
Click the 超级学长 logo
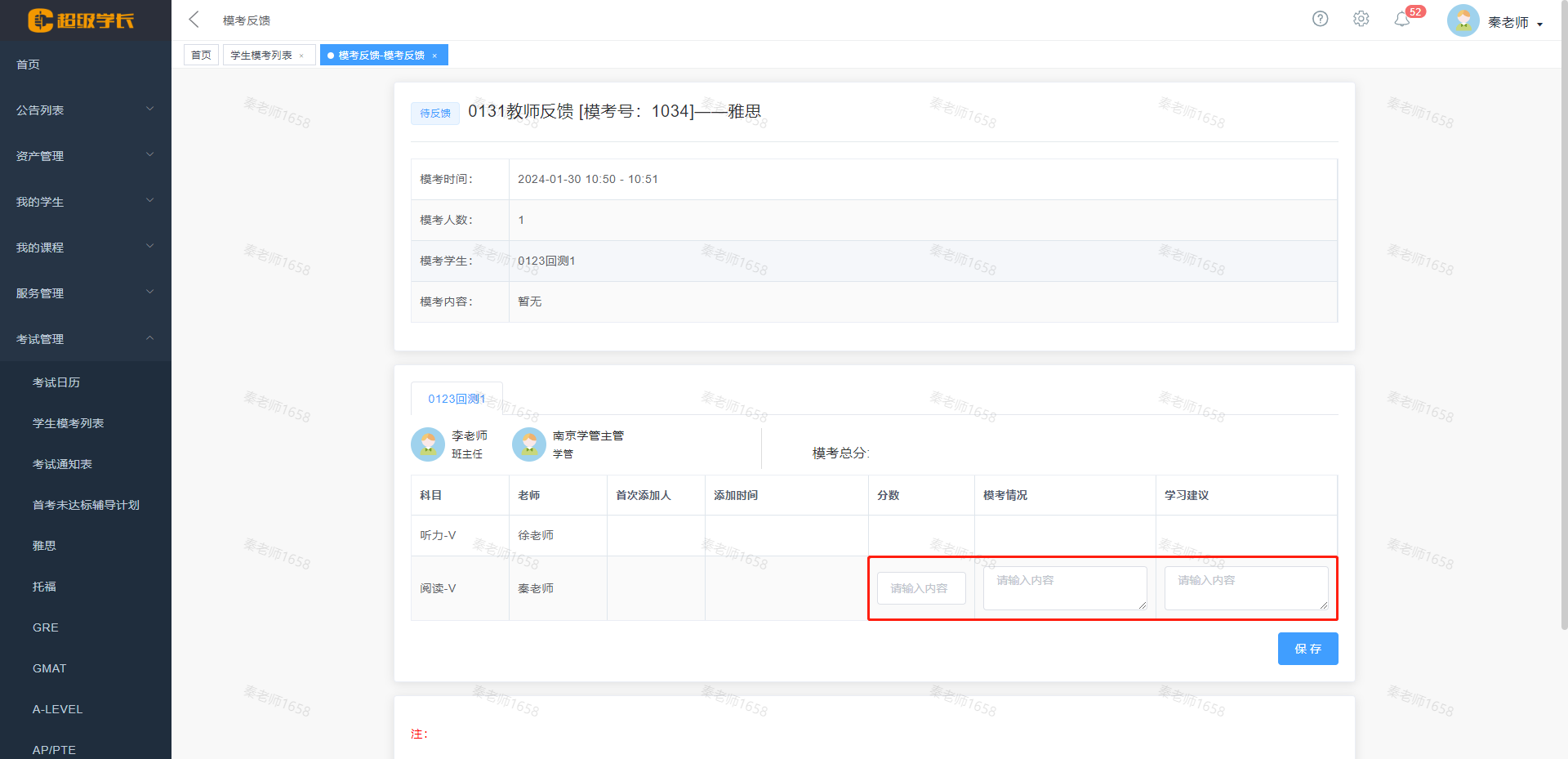point(81,20)
